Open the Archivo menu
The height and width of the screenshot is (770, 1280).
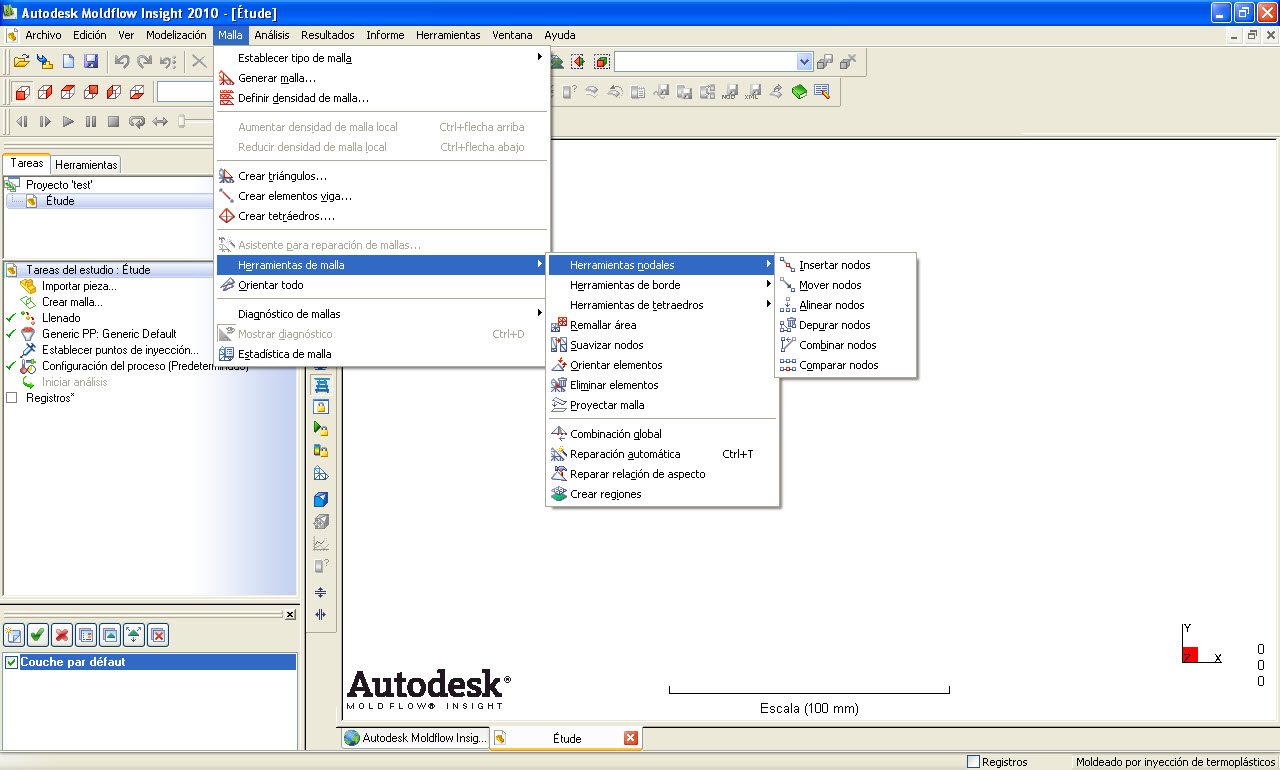(43, 35)
